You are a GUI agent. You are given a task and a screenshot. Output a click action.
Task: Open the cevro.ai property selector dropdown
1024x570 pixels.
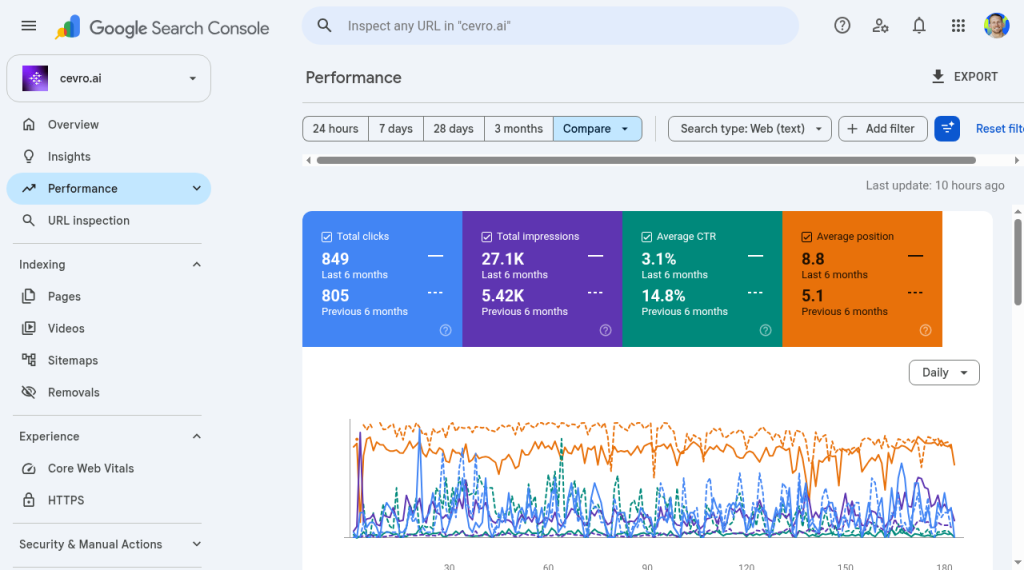click(108, 78)
